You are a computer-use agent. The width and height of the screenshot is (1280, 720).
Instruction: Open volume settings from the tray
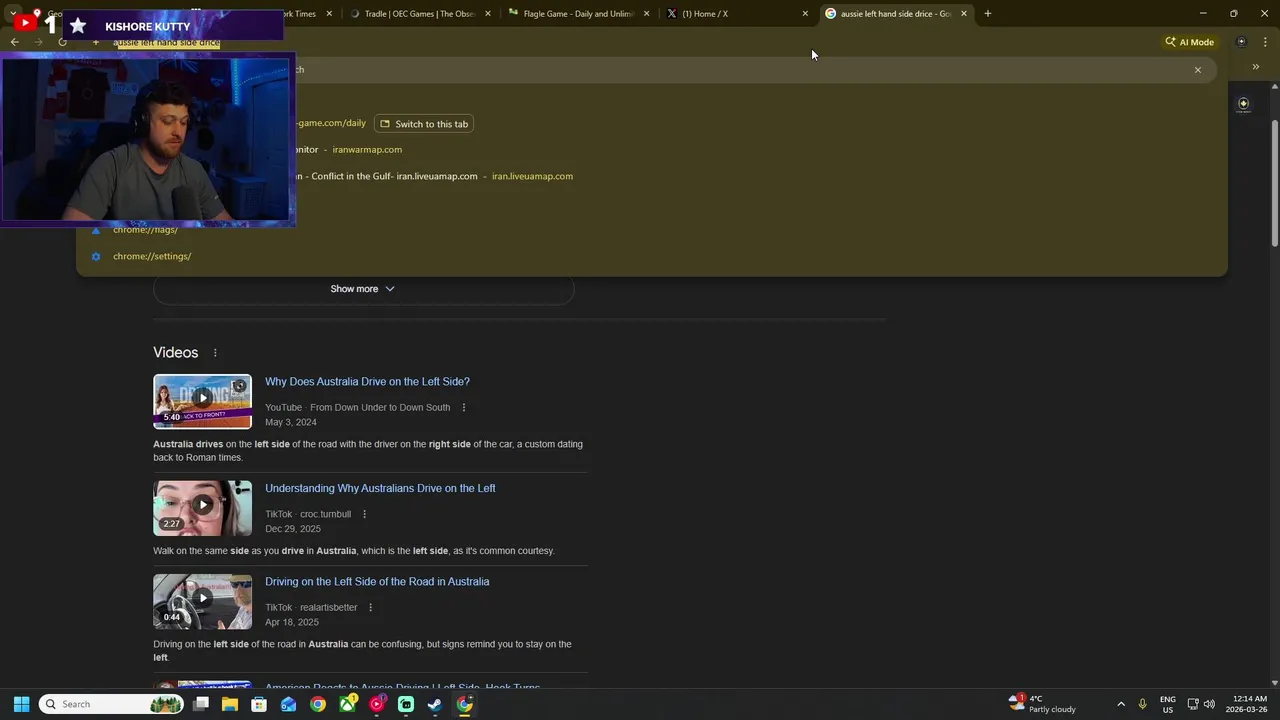1209,704
